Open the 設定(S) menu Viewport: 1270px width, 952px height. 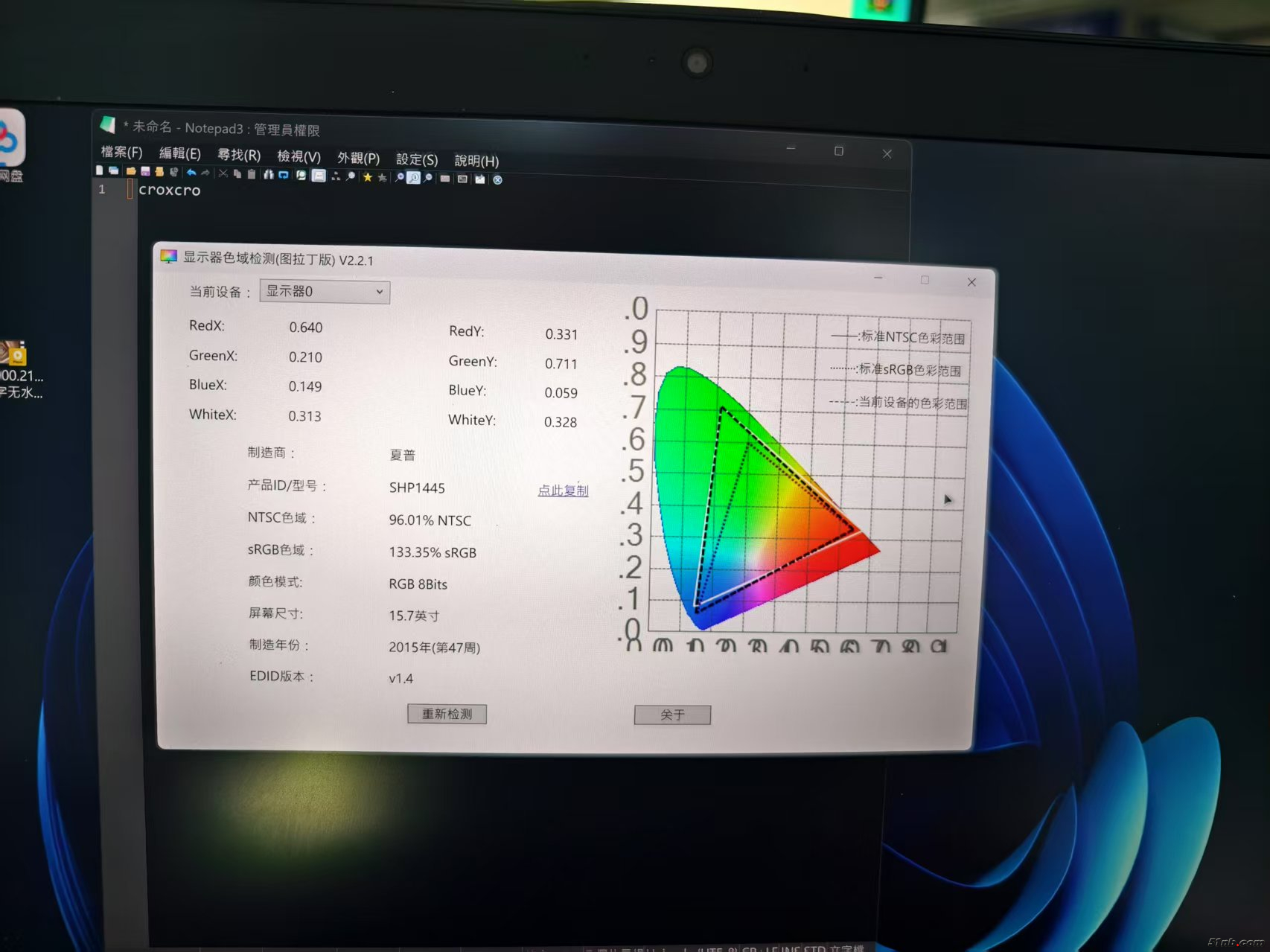[417, 159]
